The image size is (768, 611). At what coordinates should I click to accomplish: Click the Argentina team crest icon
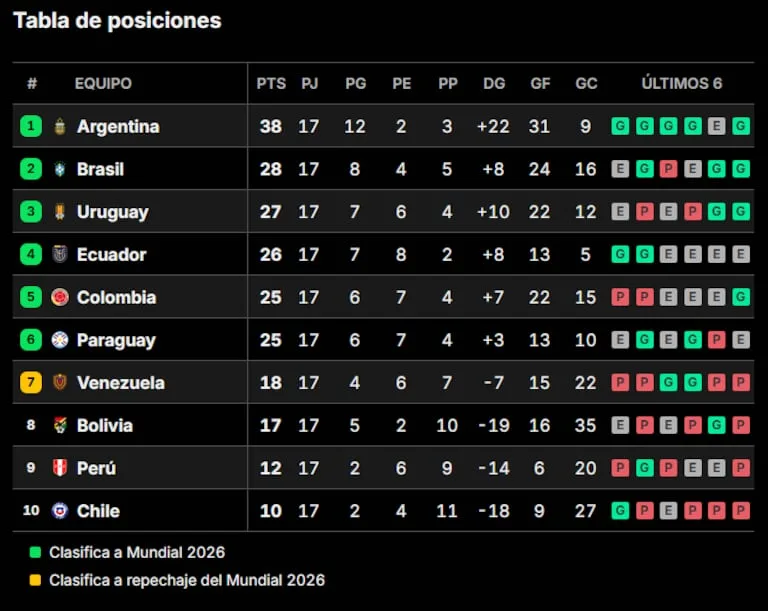60,126
